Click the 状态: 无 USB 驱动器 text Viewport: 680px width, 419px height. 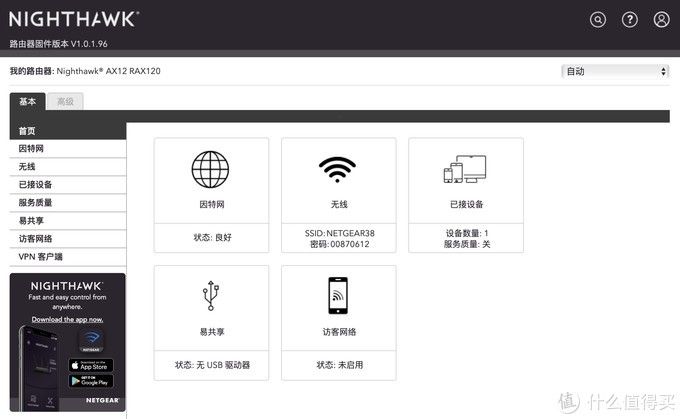coord(212,365)
